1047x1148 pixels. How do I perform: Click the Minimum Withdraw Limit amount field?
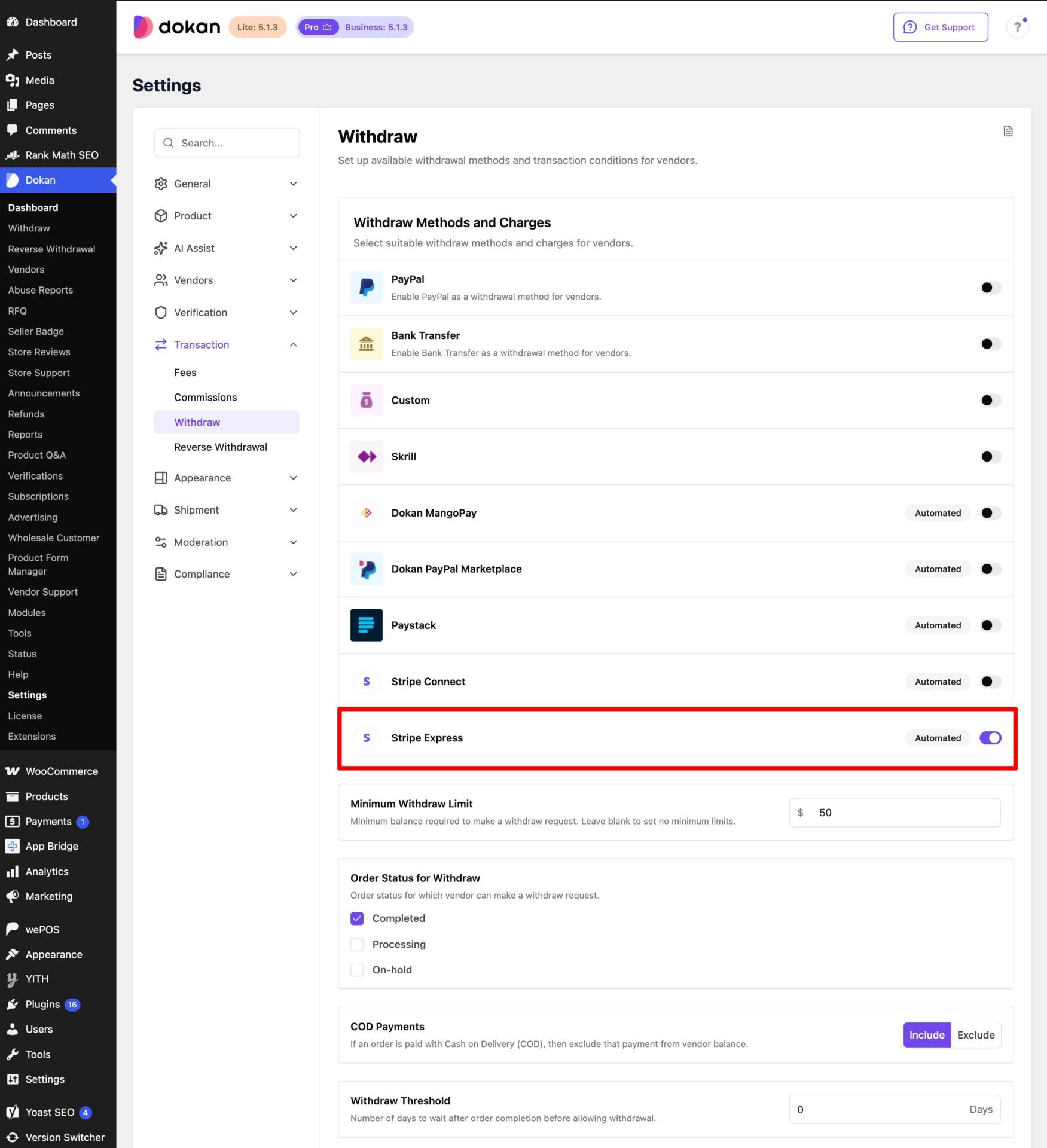[895, 813]
